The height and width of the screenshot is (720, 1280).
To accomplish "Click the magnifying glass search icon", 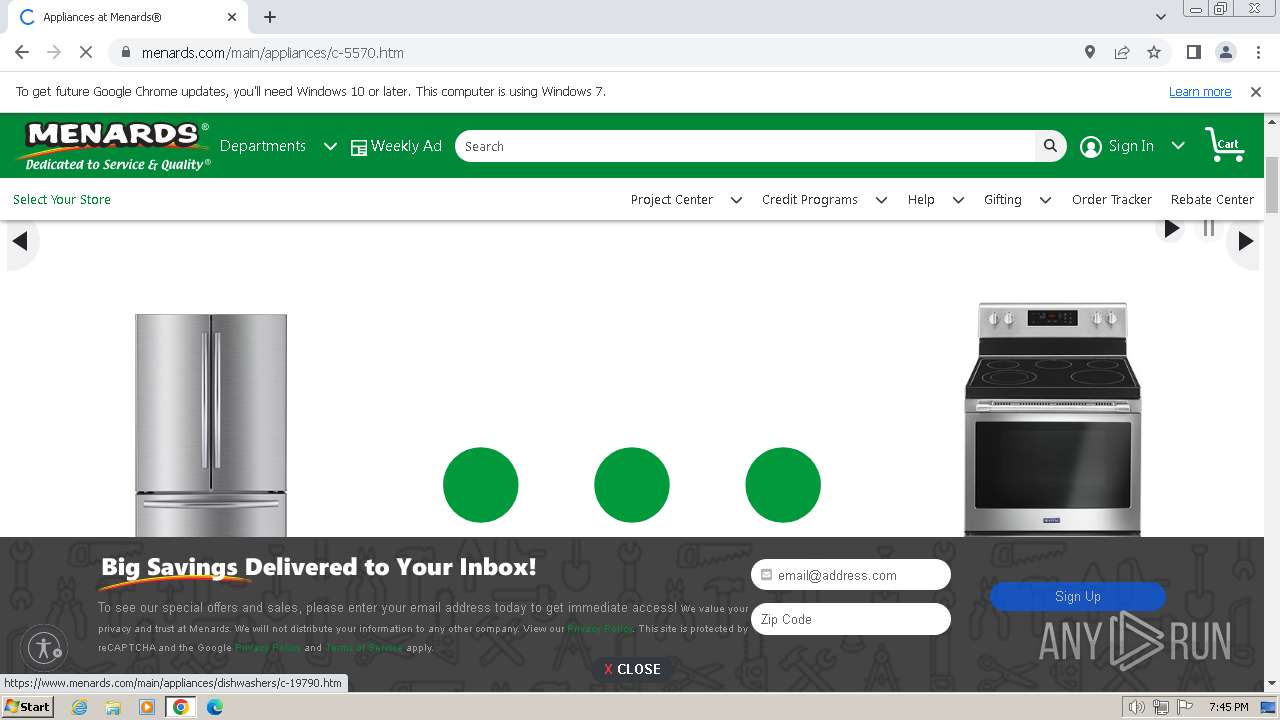I will [1050, 146].
